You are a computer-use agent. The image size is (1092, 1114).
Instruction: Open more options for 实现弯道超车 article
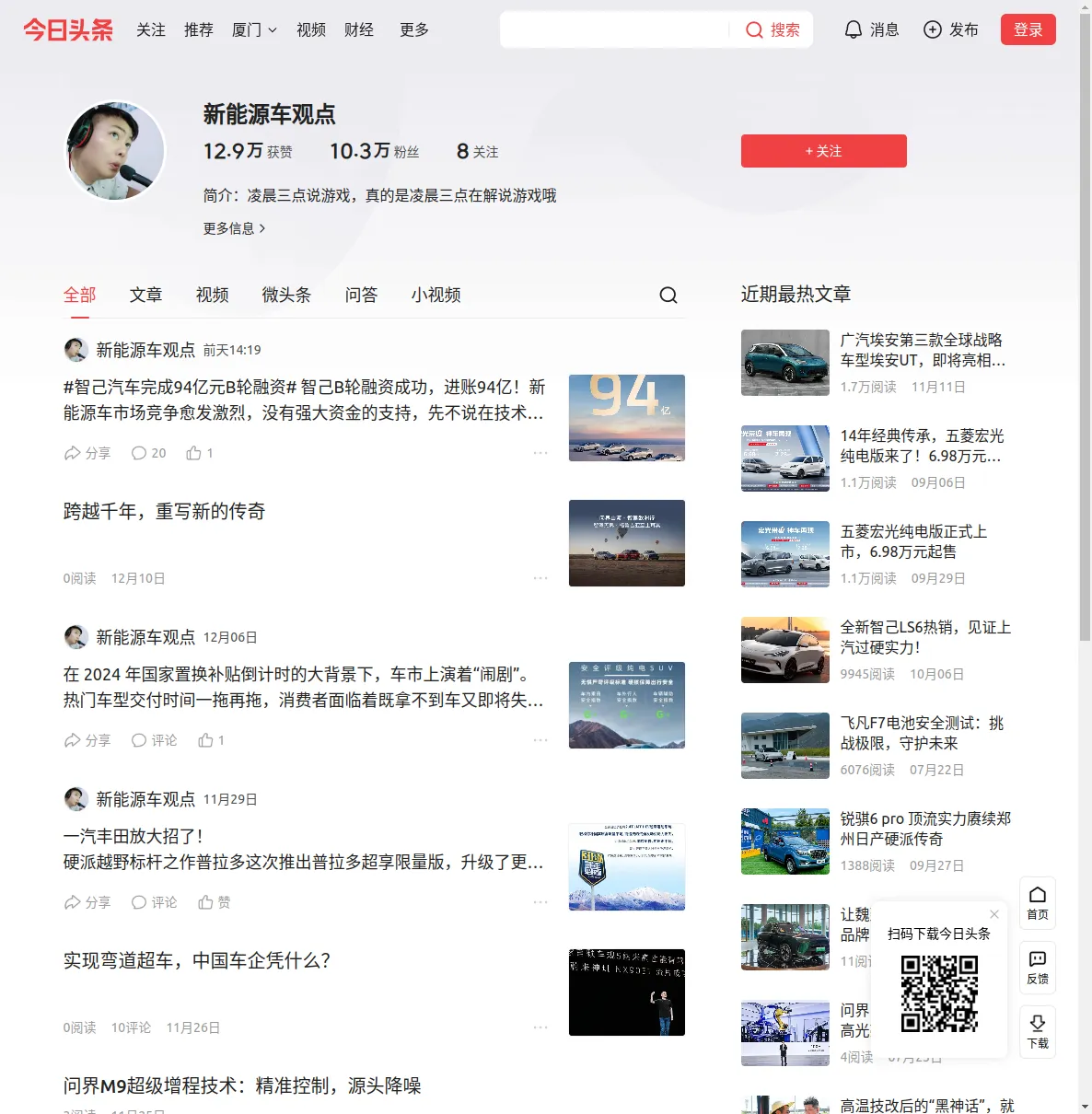tap(540, 1027)
